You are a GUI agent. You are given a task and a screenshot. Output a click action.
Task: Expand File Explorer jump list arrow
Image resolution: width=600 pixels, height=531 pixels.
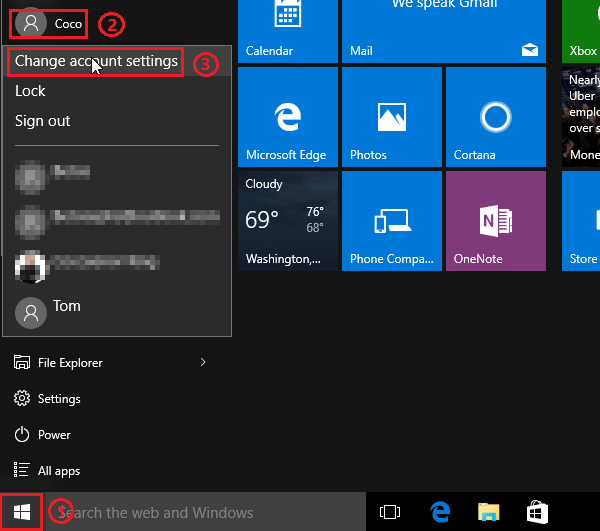(x=203, y=362)
